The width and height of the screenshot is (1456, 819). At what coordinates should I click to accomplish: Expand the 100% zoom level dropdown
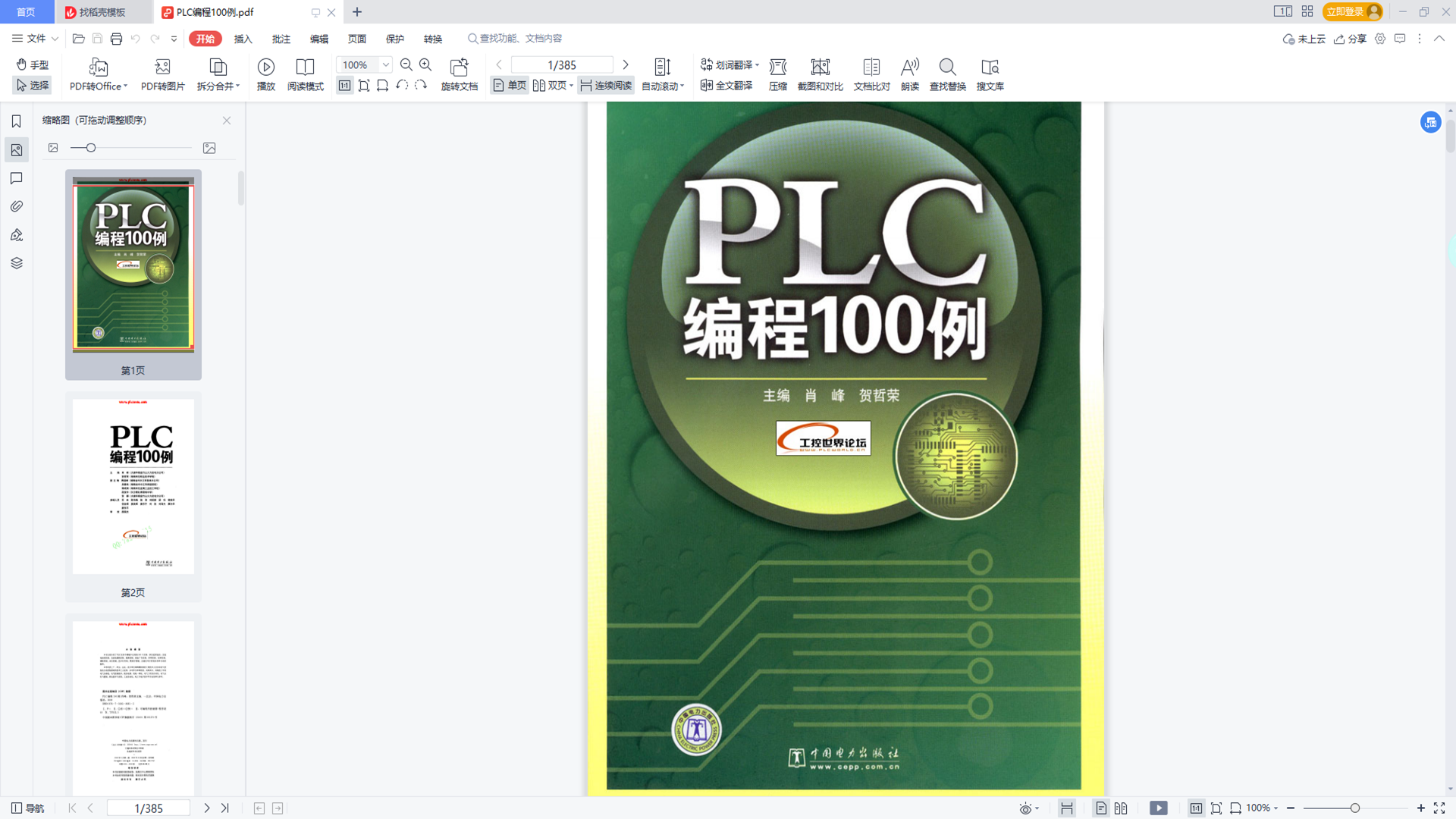(385, 64)
